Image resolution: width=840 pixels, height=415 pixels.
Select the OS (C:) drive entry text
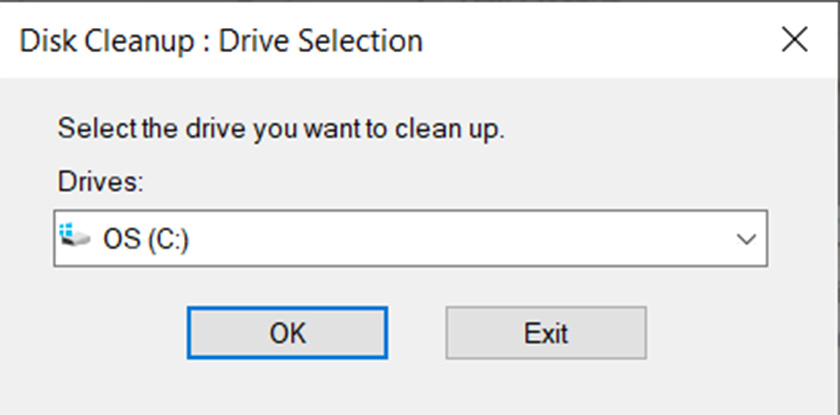146,240
